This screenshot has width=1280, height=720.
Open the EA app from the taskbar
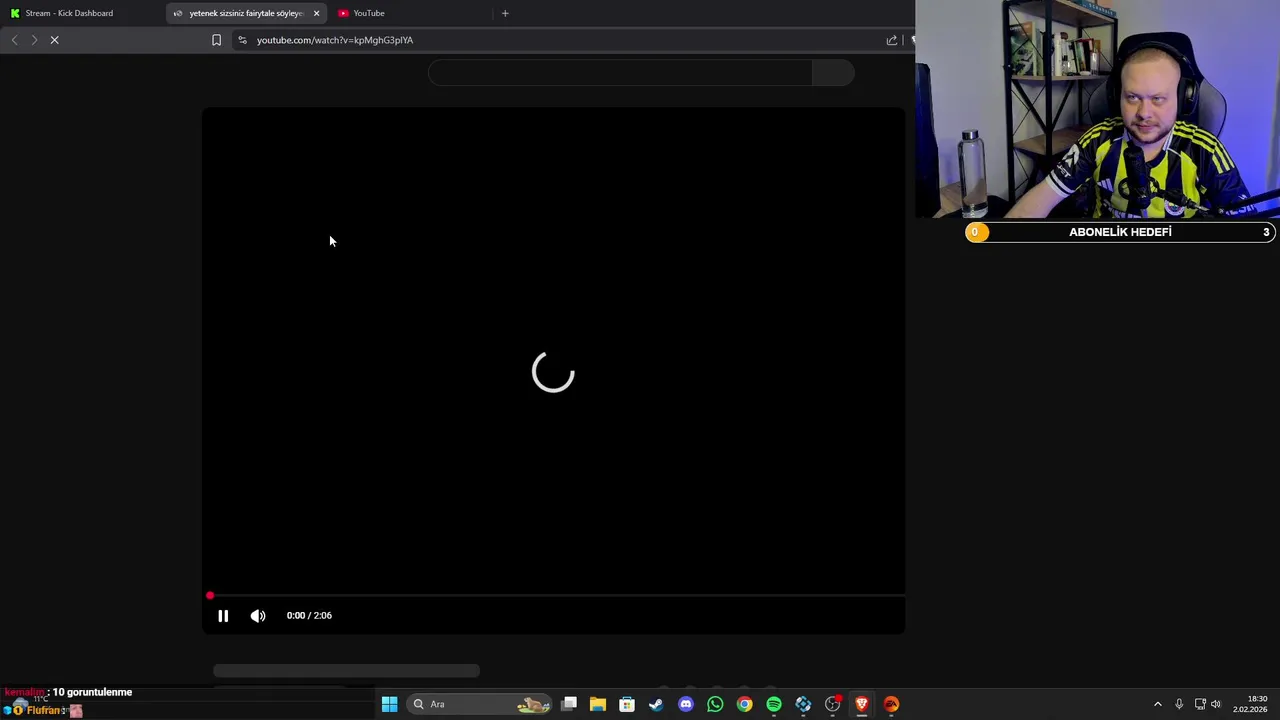[891, 704]
